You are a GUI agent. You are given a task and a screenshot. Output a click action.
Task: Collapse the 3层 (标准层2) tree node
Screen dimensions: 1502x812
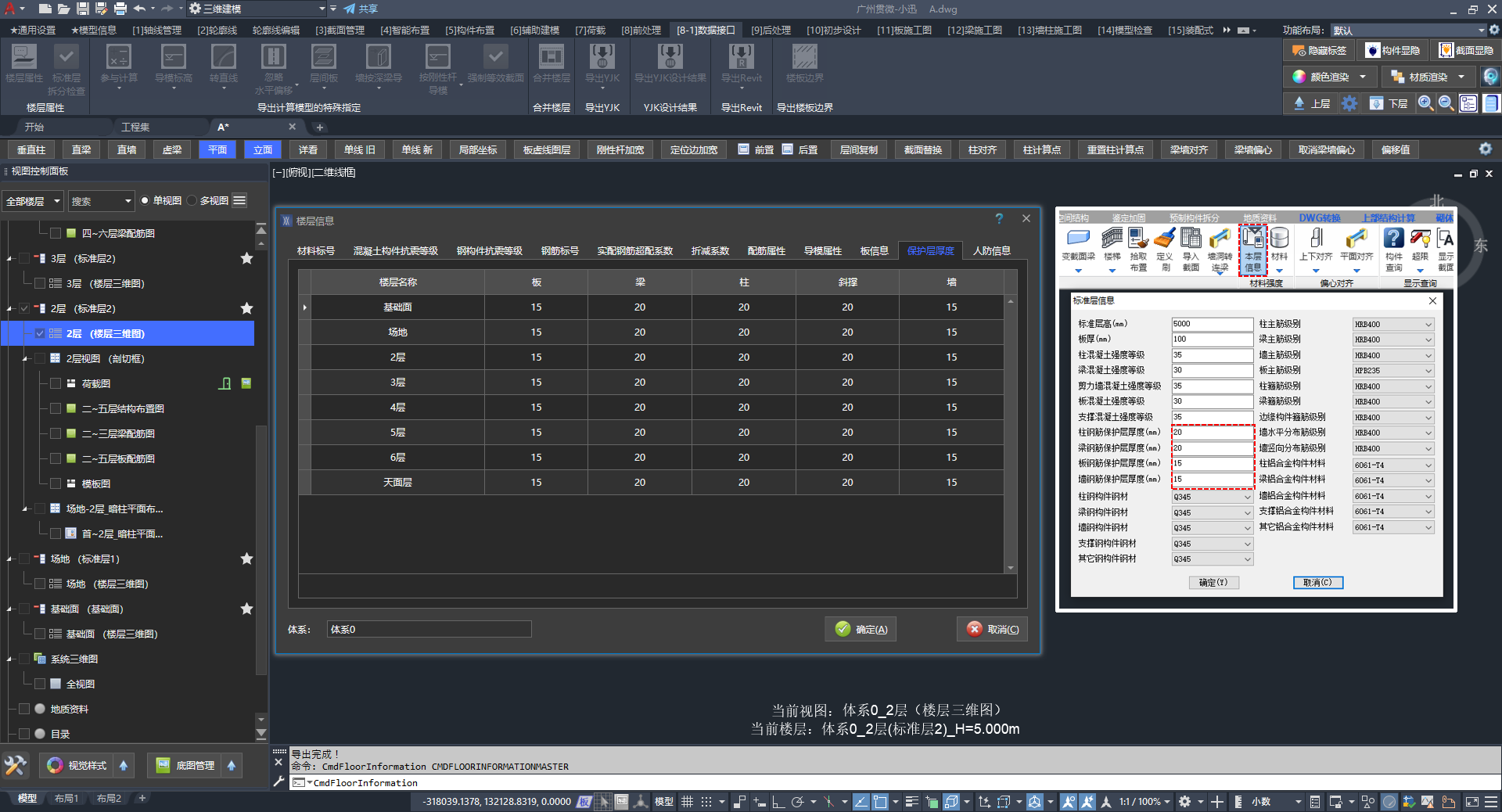click(9, 259)
